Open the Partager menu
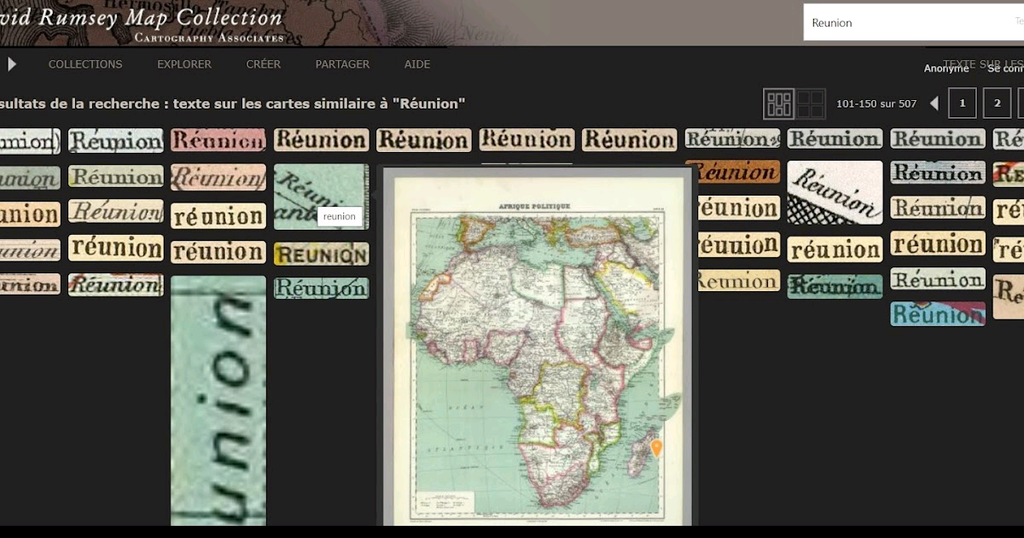 342,64
